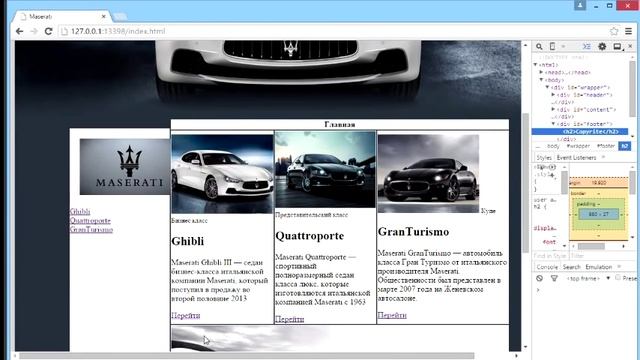This screenshot has height=360, width=640.
Task: Collapse the html node in DOM tree
Action: [536, 64]
